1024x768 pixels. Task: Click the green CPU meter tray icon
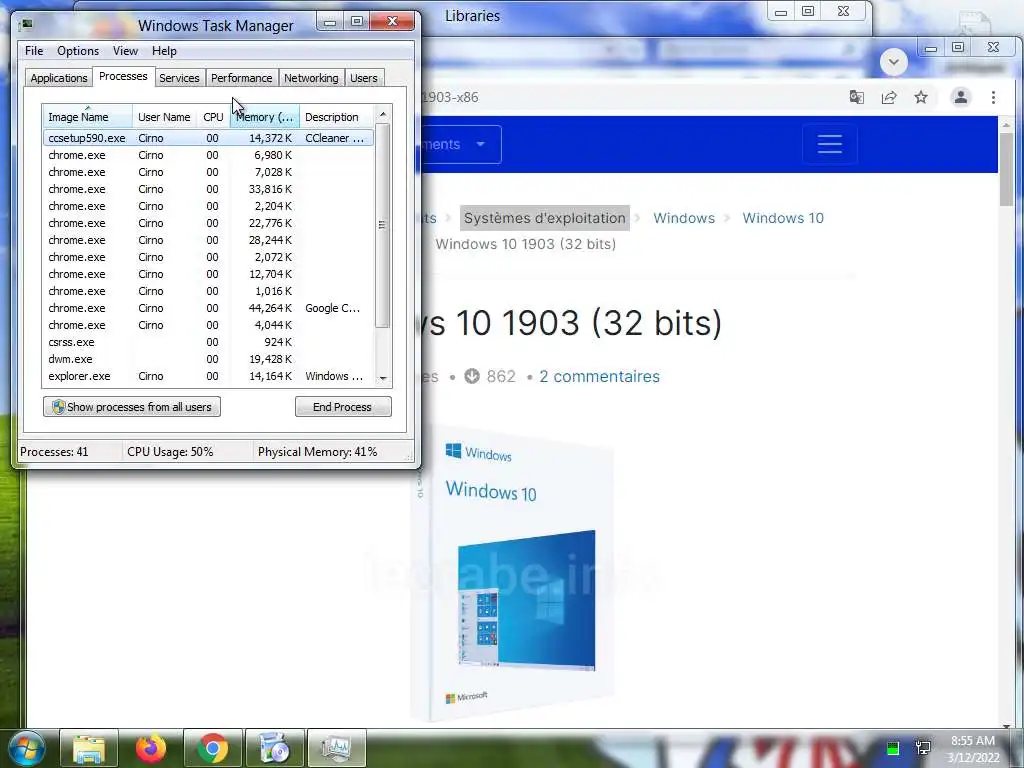click(x=893, y=748)
